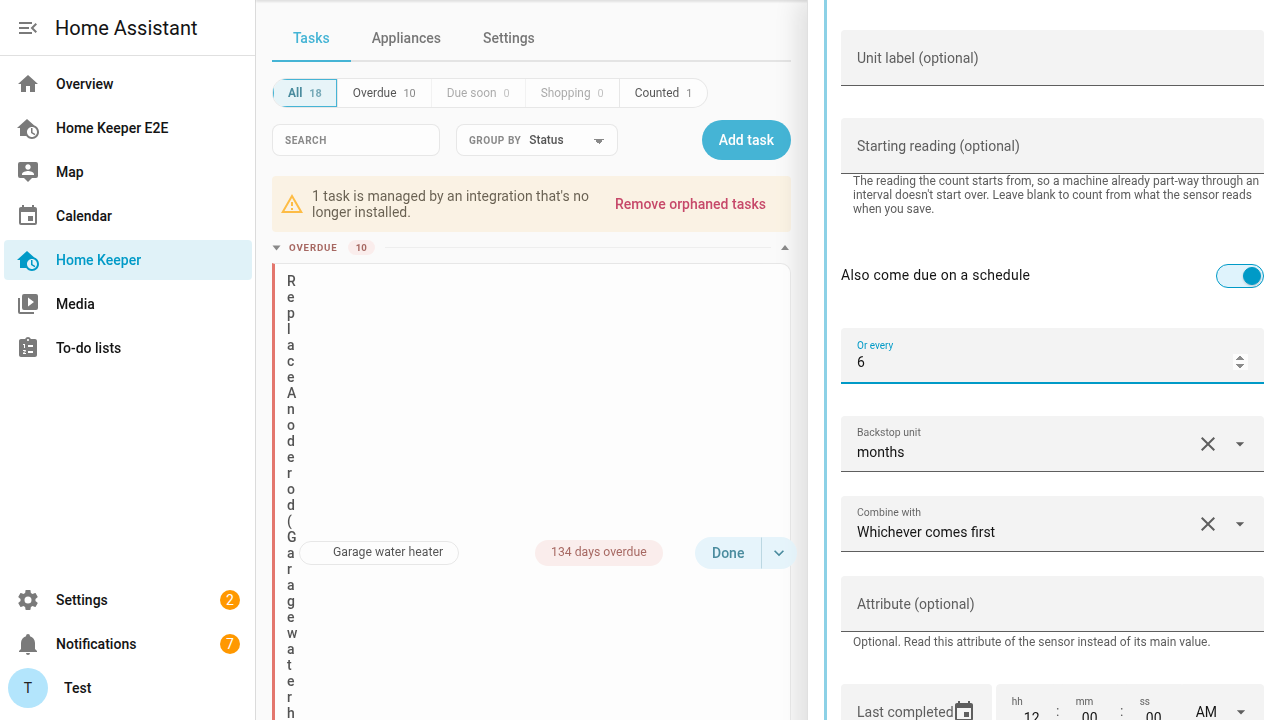Focus the Attribute optional field
This screenshot has height=720, width=1280.
(x=1052, y=604)
